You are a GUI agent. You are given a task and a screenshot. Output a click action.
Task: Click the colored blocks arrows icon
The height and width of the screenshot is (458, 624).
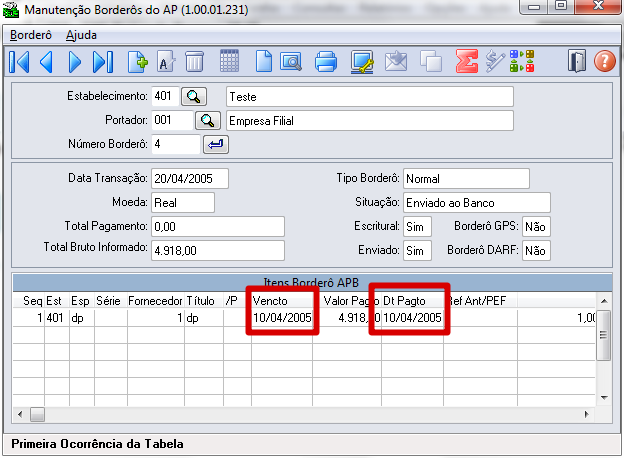(x=522, y=61)
